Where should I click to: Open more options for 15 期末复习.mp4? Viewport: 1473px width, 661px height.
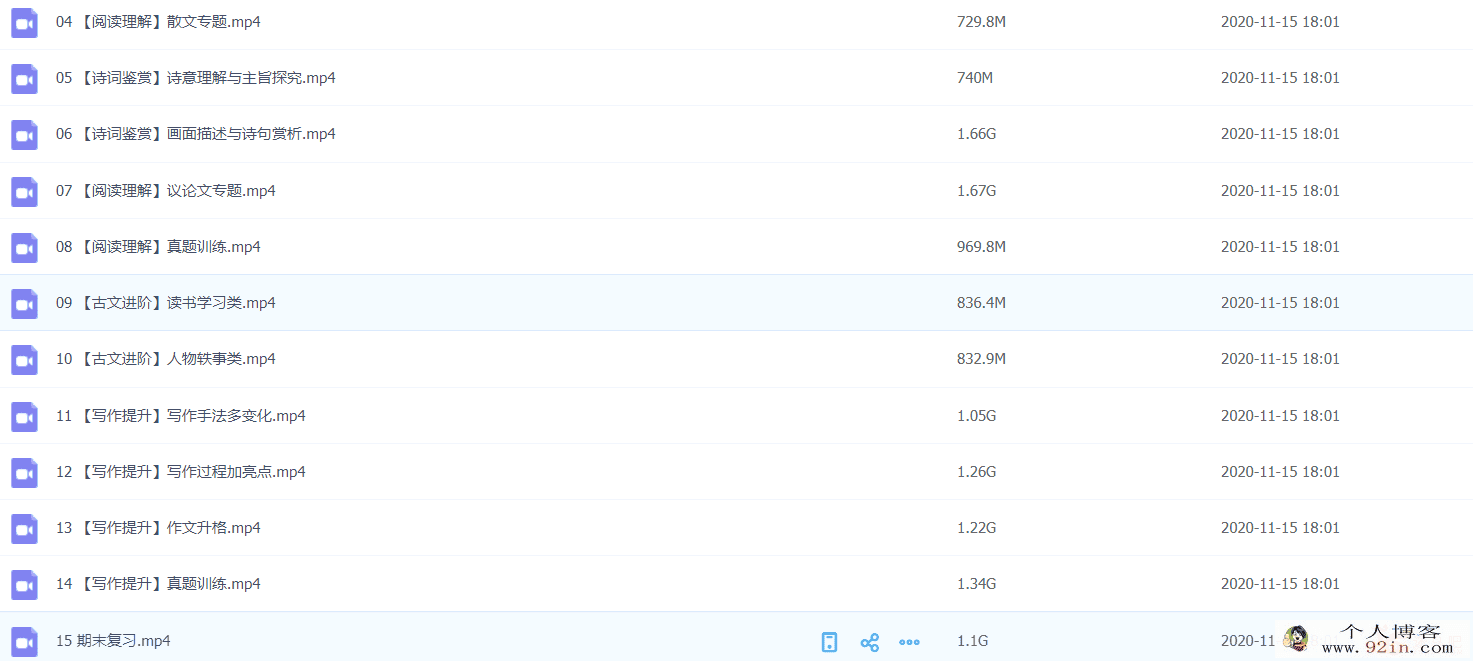[x=909, y=642]
